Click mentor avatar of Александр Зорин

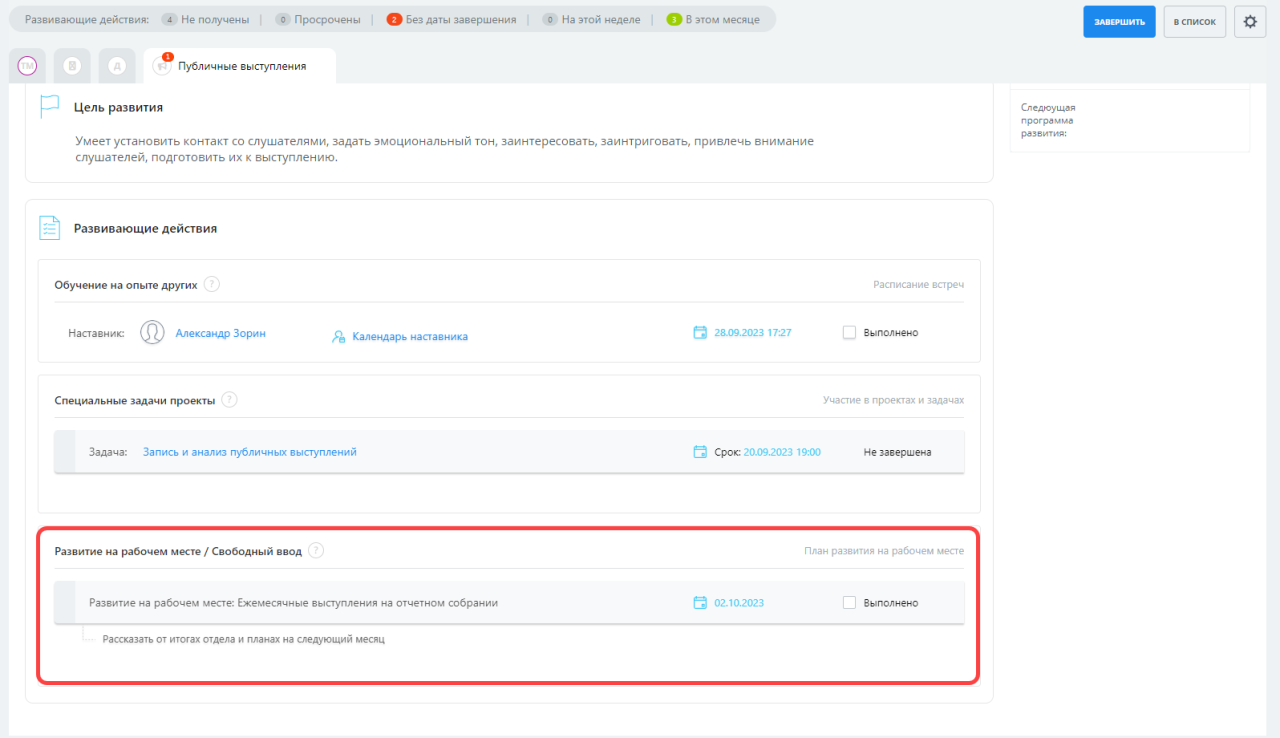click(x=152, y=333)
